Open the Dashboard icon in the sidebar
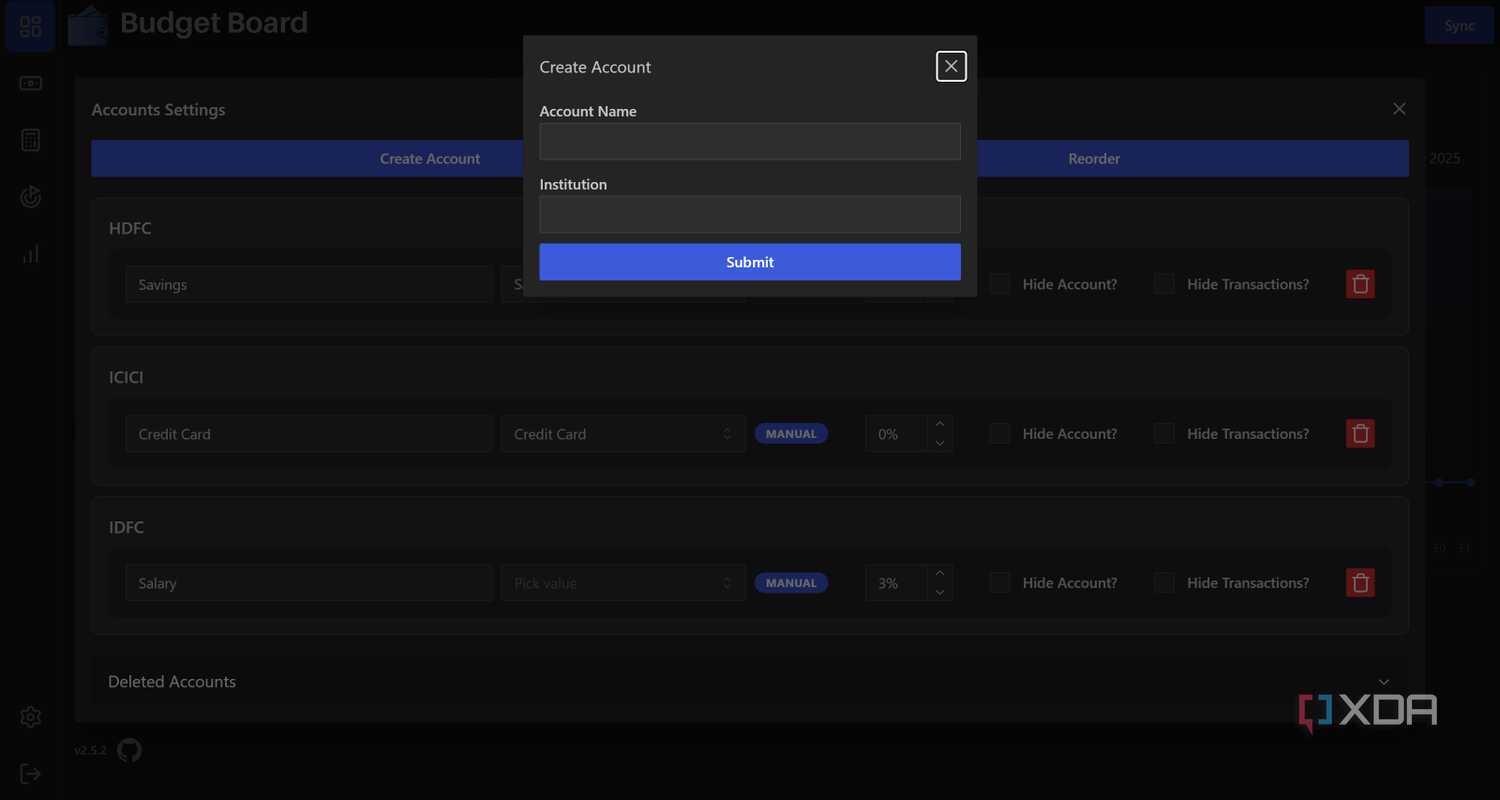Screen dimensions: 1500x800 30,27
